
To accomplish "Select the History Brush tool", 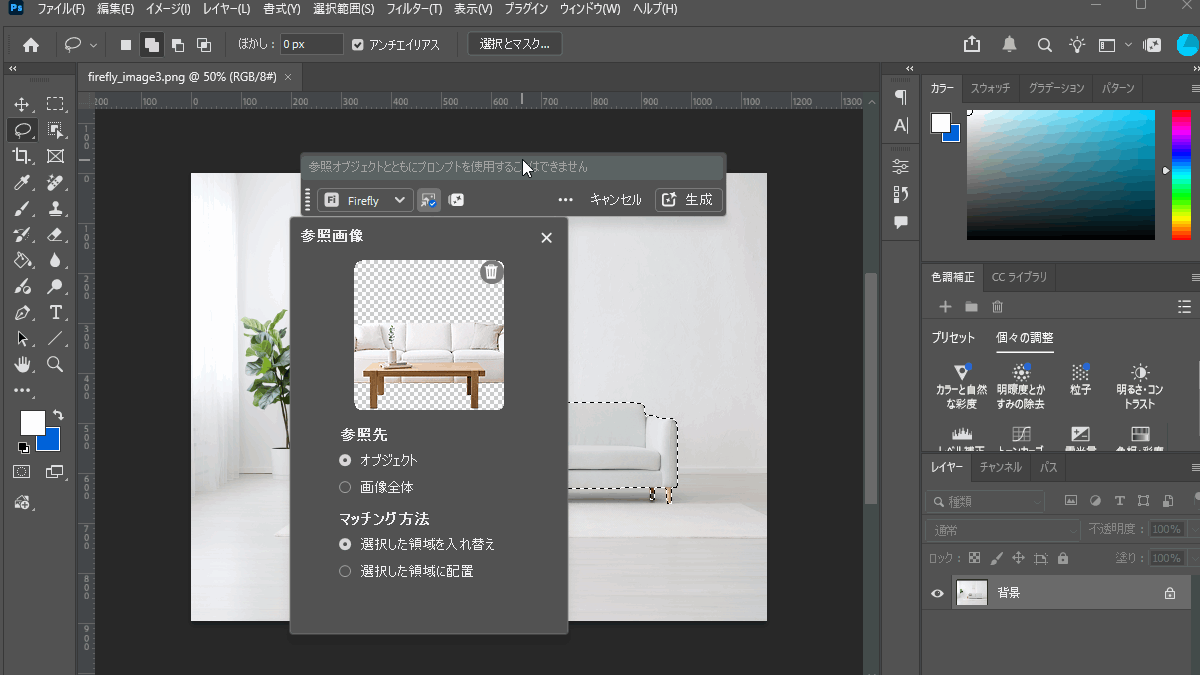I will click(22, 234).
